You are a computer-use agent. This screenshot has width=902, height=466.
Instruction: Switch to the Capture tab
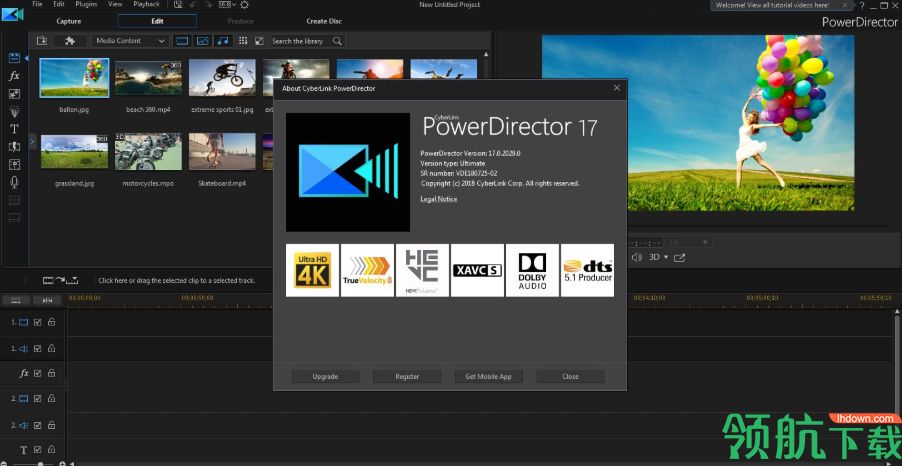coord(68,21)
